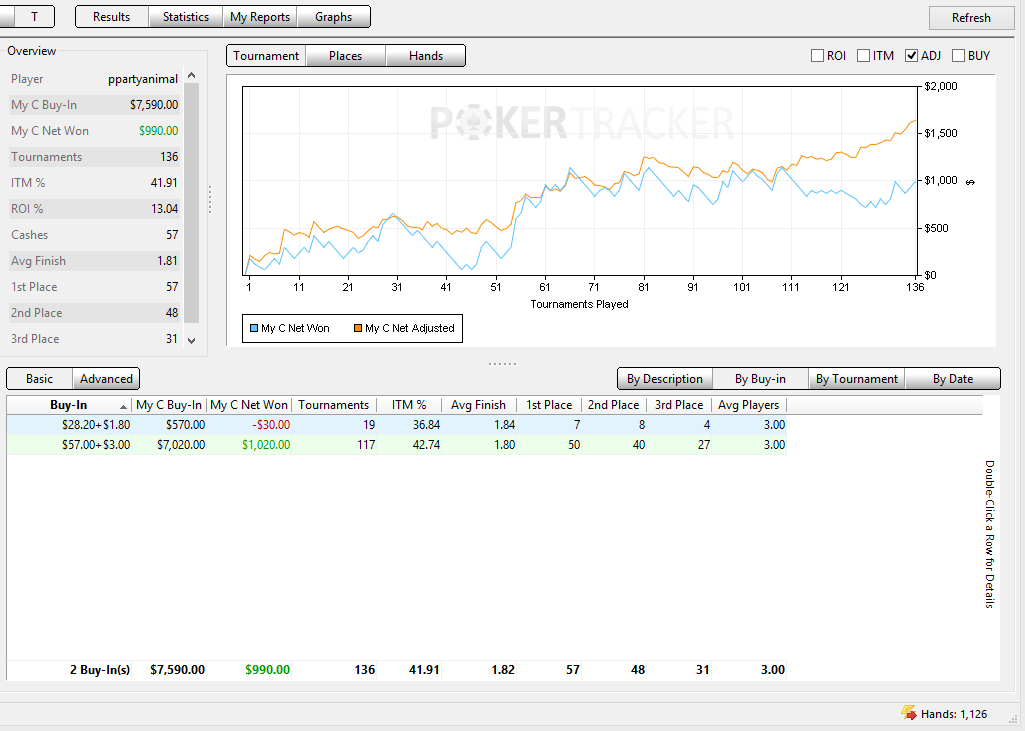Enable the BUY checkbox
Viewport: 1025px width, 731px height.
(958, 56)
